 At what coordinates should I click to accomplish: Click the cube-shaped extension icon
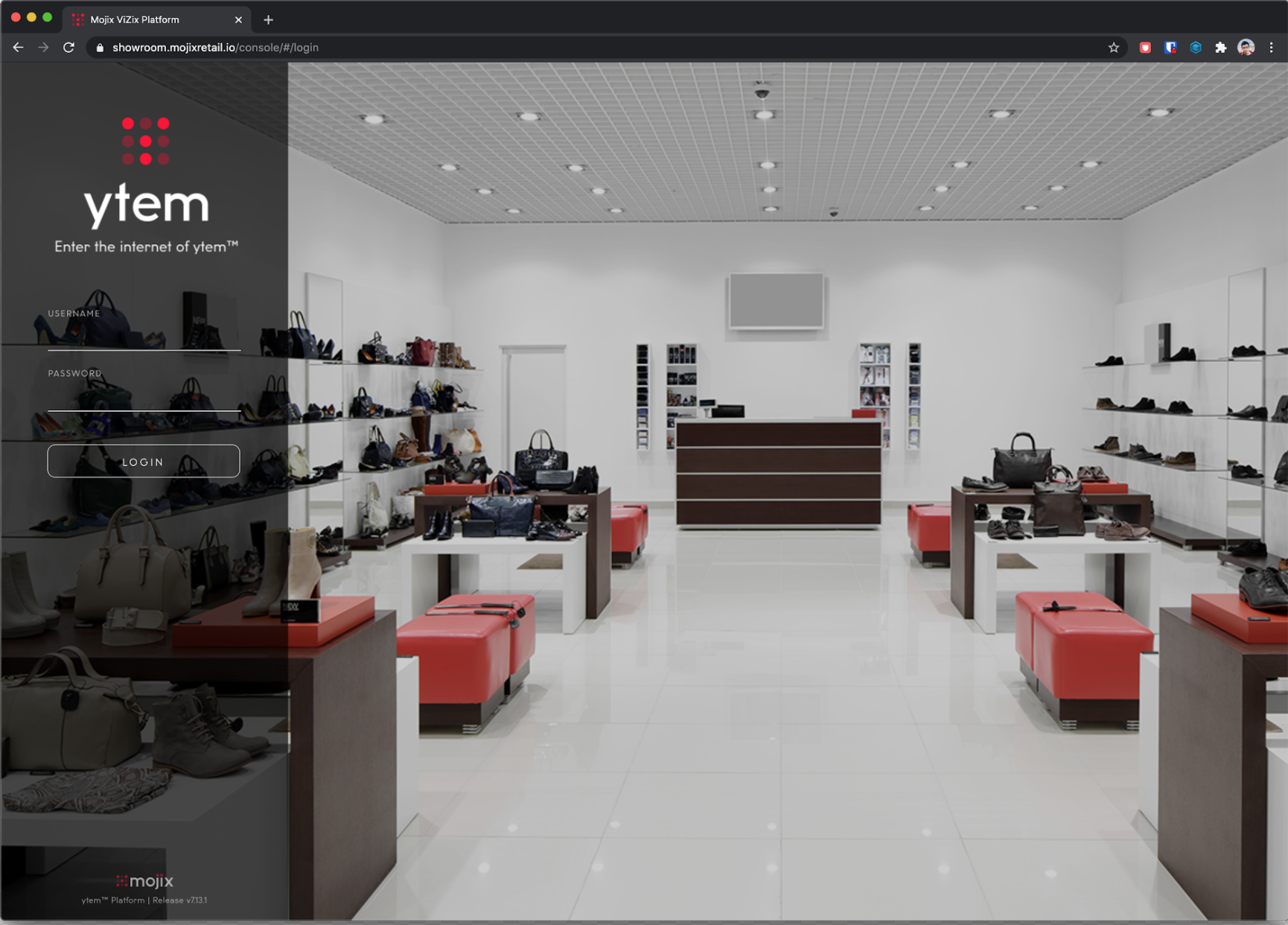tap(1196, 47)
